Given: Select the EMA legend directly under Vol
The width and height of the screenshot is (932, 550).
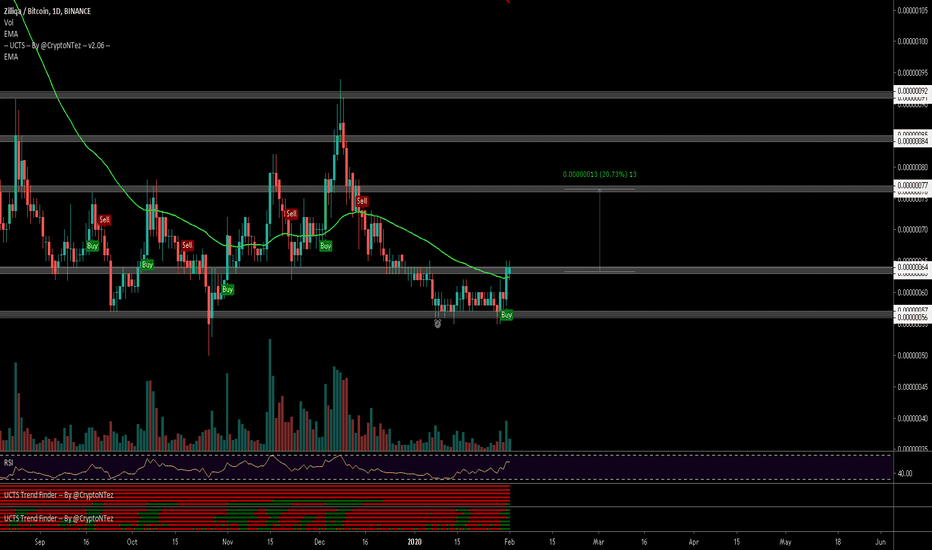Looking at the screenshot, I should click(11, 34).
